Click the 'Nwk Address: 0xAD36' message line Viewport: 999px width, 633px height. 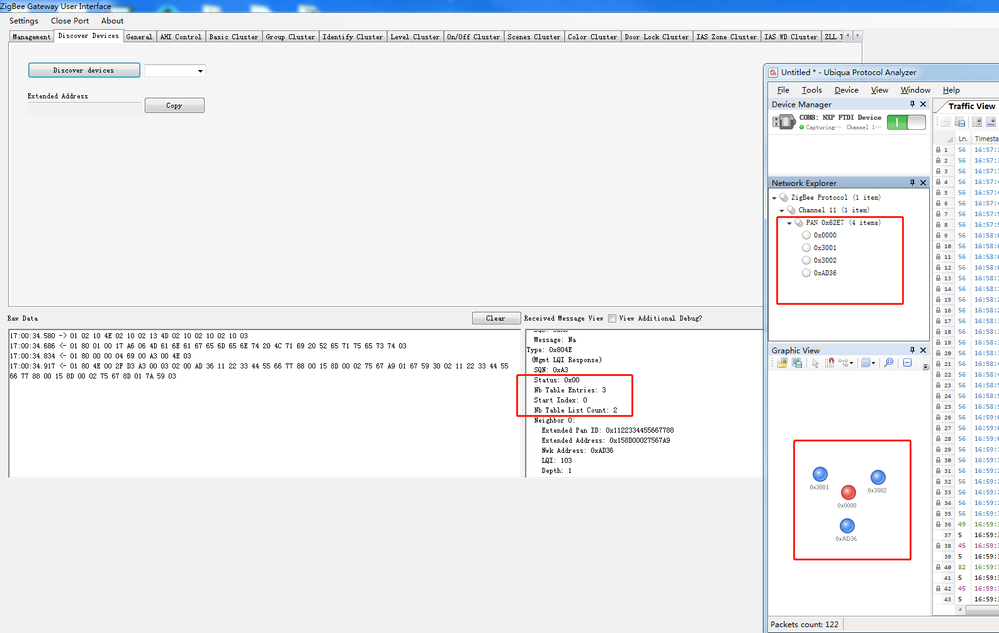pos(577,450)
